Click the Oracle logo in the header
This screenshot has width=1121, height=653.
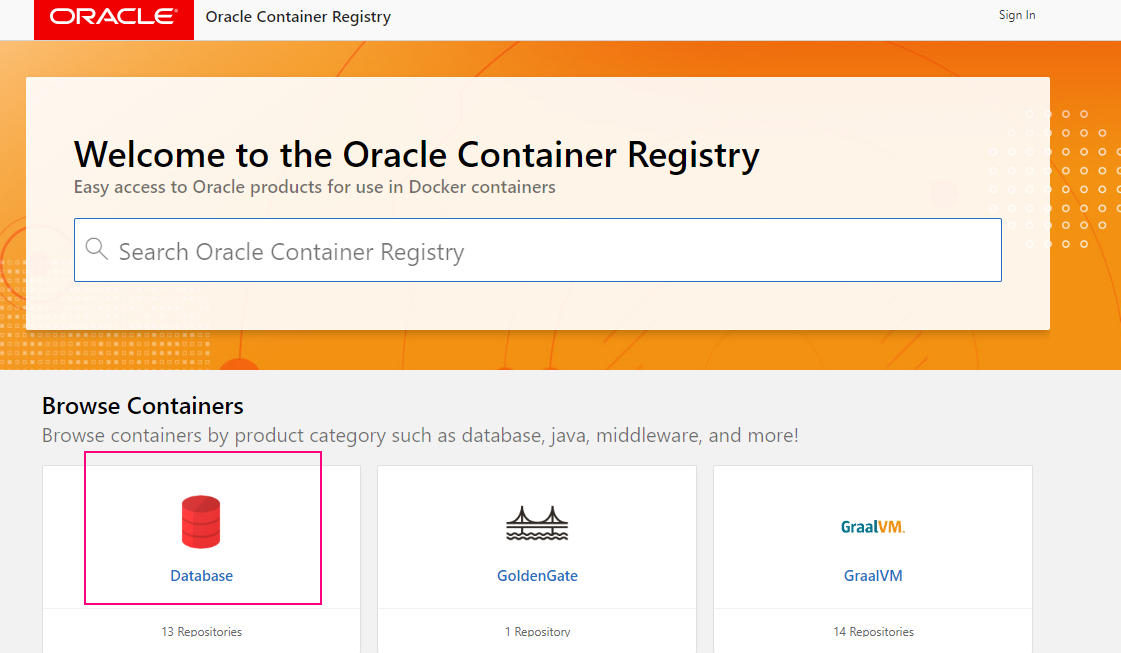[x=113, y=19]
